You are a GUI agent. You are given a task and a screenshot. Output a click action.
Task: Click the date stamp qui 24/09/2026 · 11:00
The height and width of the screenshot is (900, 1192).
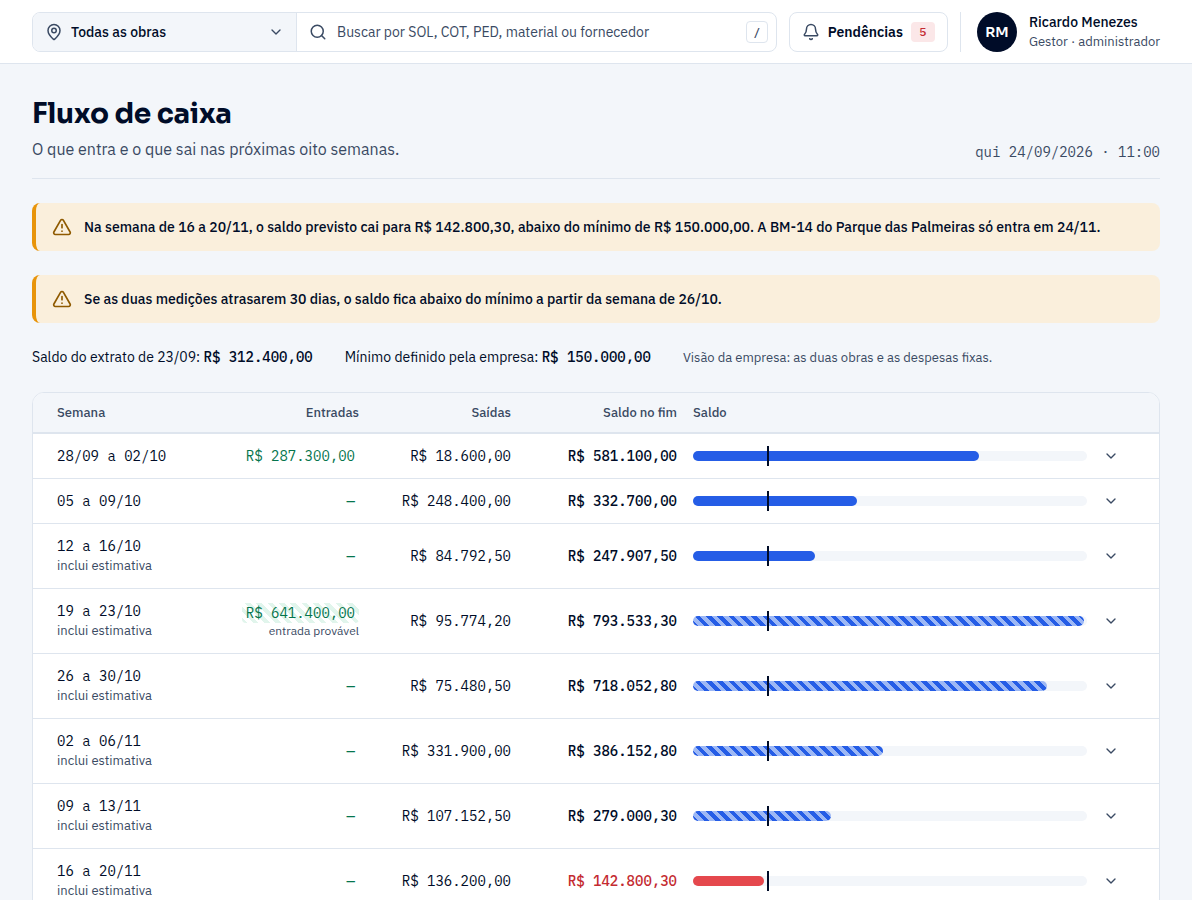[1067, 152]
